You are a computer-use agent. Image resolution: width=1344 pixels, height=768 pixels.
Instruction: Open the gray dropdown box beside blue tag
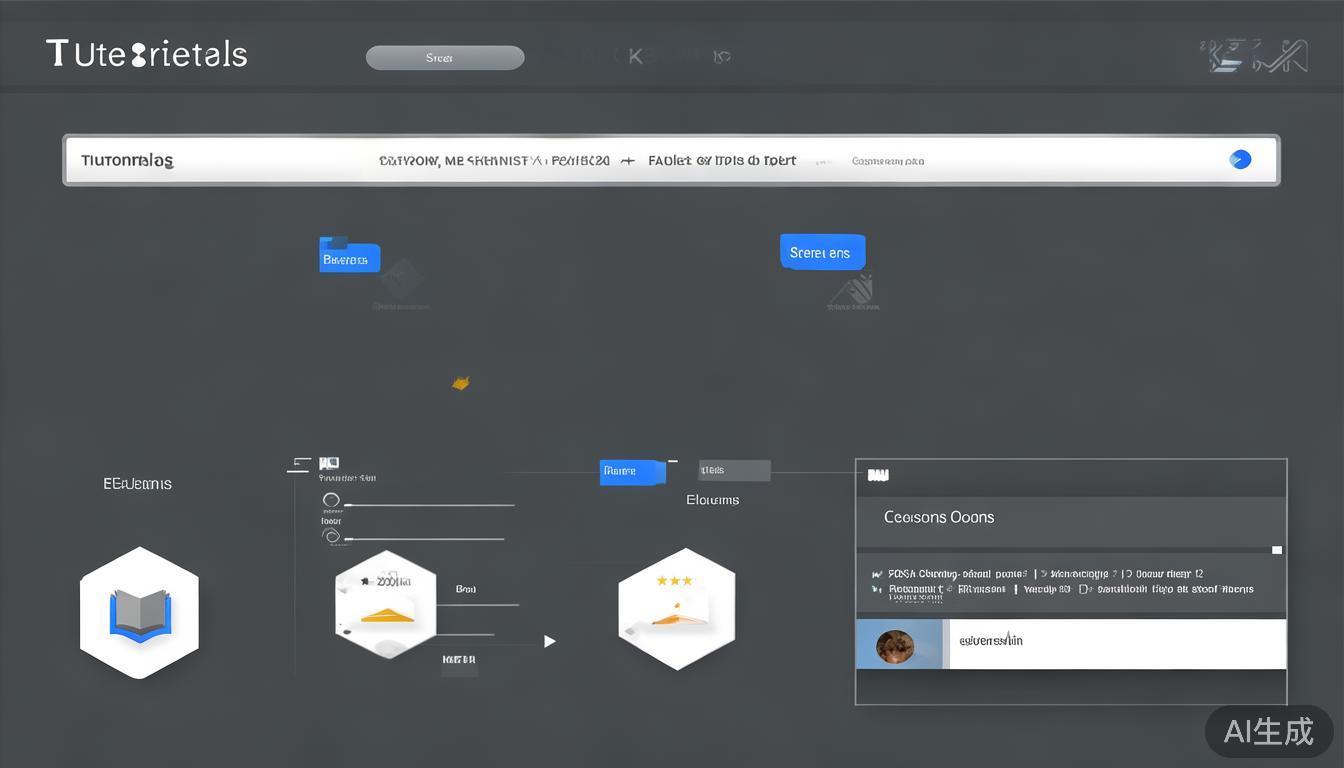click(734, 470)
